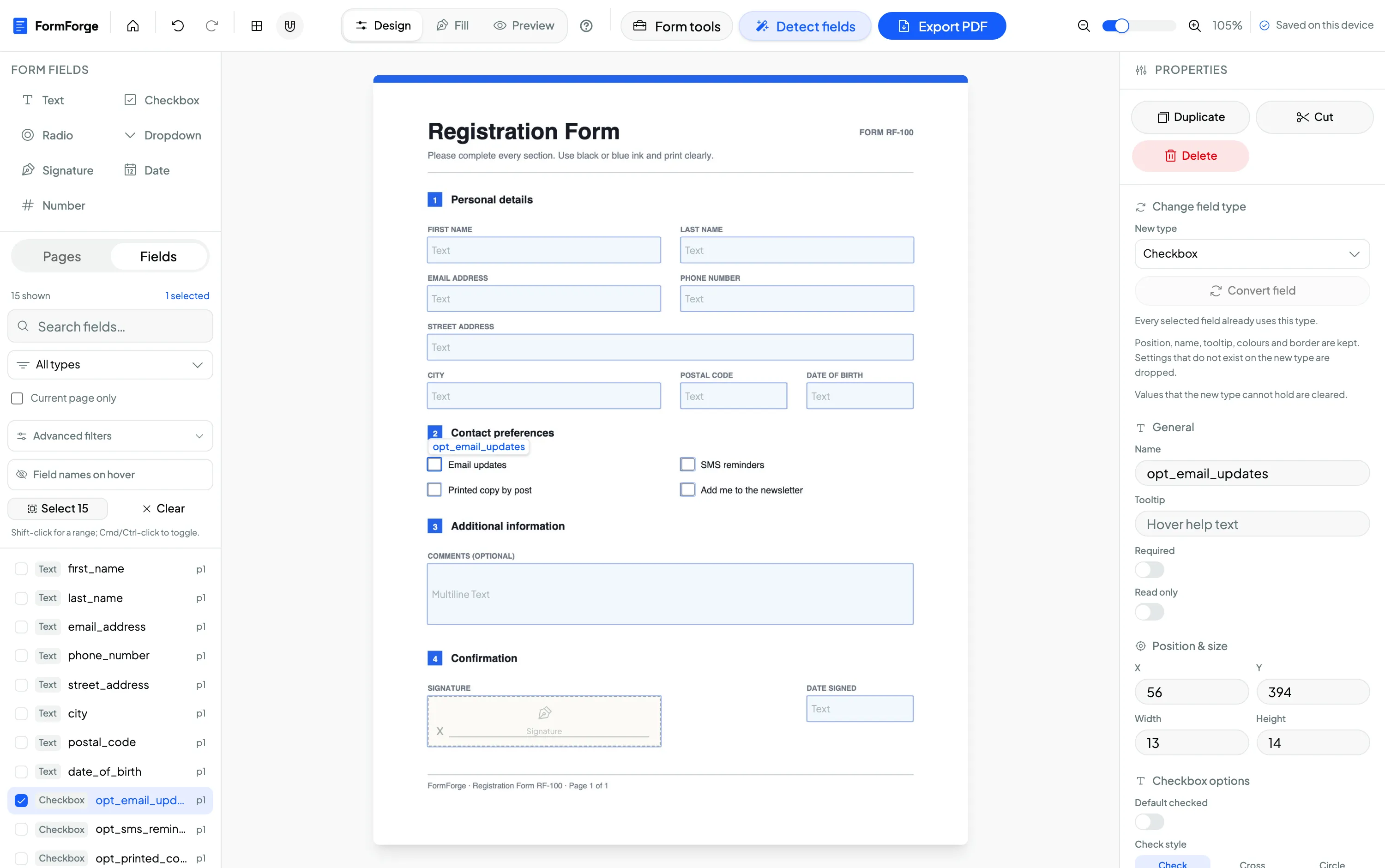The height and width of the screenshot is (868, 1385).
Task: Click the Select 15 button
Action: (x=57, y=509)
